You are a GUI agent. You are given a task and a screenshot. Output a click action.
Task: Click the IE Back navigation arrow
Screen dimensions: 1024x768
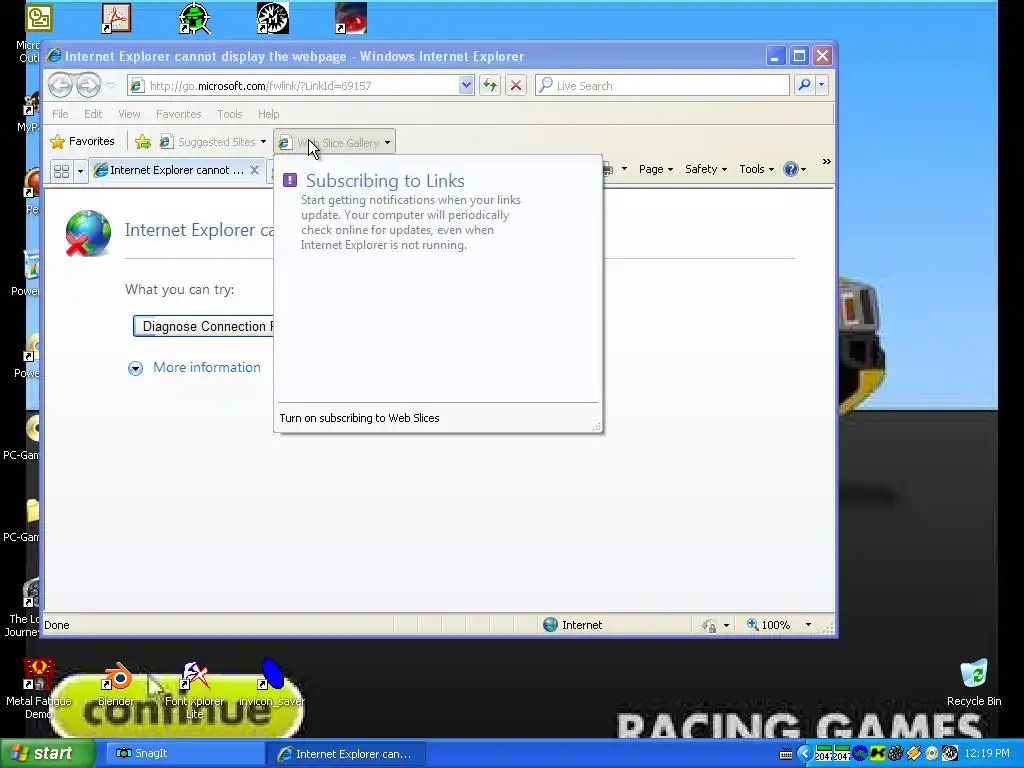tap(60, 85)
